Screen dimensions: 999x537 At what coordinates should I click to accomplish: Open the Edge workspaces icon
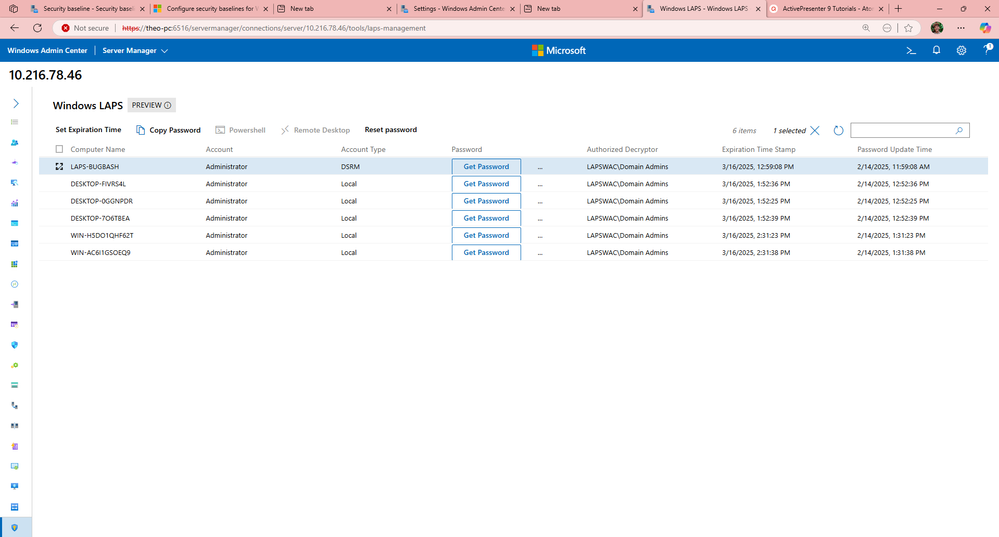pos(13,9)
